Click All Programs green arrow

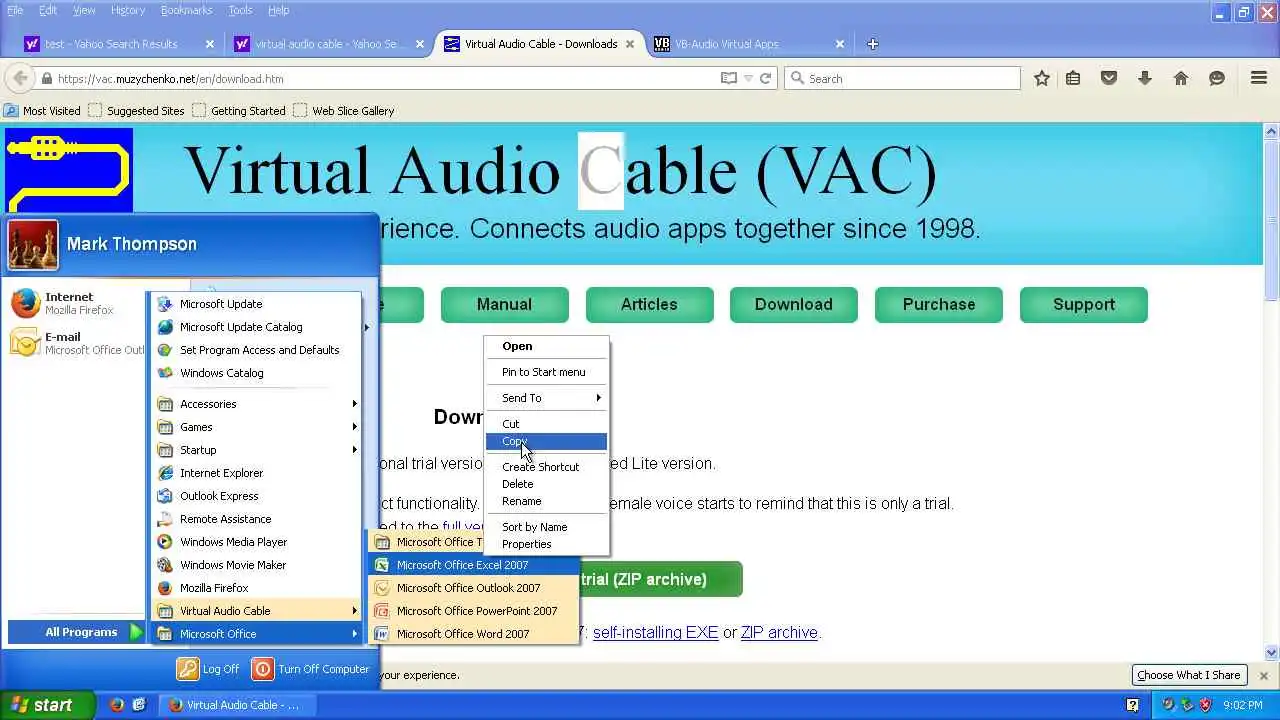[136, 632]
